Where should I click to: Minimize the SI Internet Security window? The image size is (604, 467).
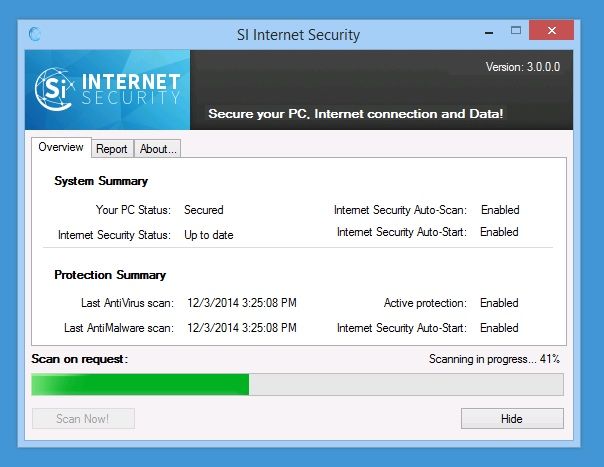tap(489, 33)
